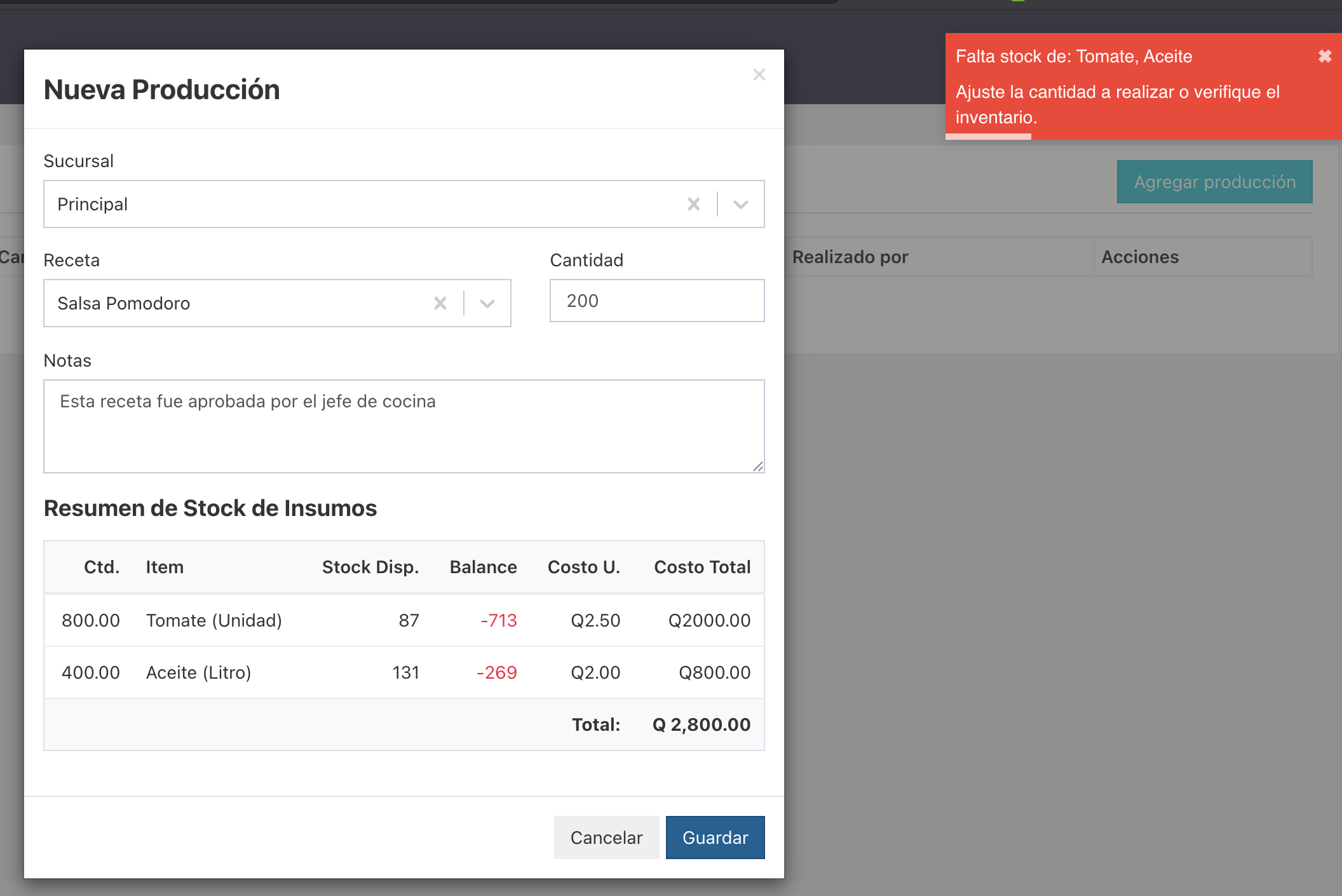Clear the Salsa Pomodoro recipe selection
The width and height of the screenshot is (1342, 896).
(440, 303)
